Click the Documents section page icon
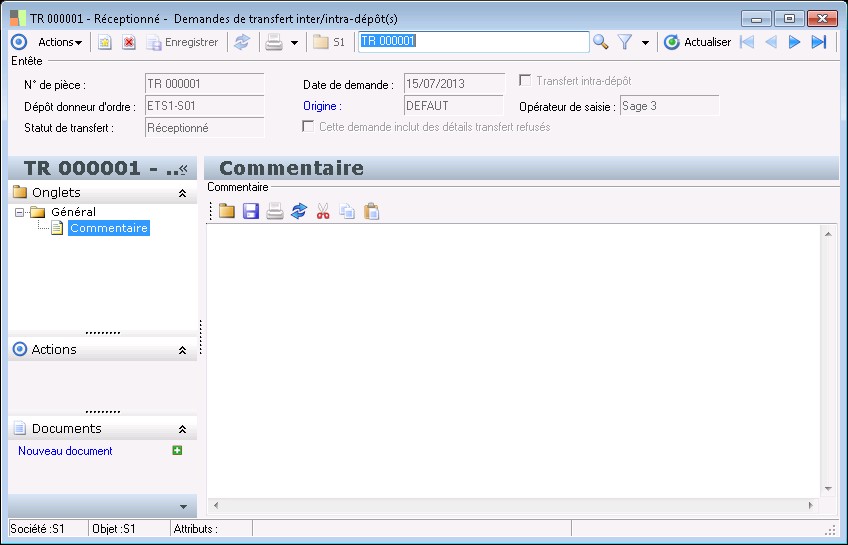The height and width of the screenshot is (545, 848). coord(20,428)
